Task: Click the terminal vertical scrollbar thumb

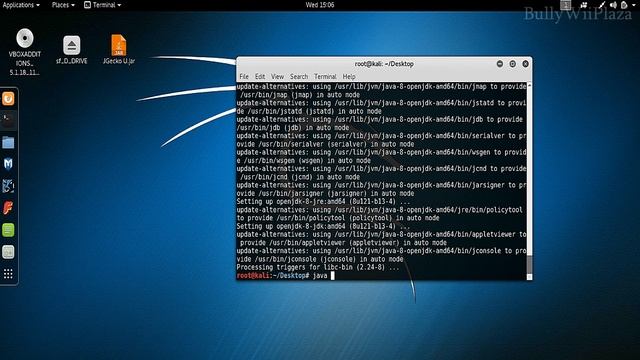Action: [529, 265]
